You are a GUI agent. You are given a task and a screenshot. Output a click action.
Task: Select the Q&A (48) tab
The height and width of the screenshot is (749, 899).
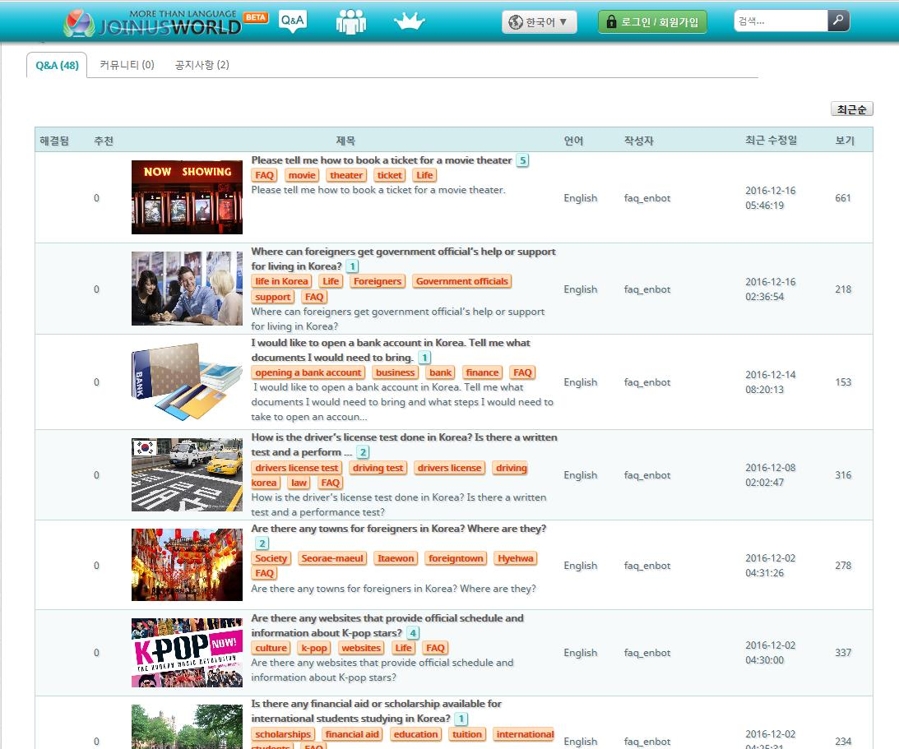[x=57, y=65]
